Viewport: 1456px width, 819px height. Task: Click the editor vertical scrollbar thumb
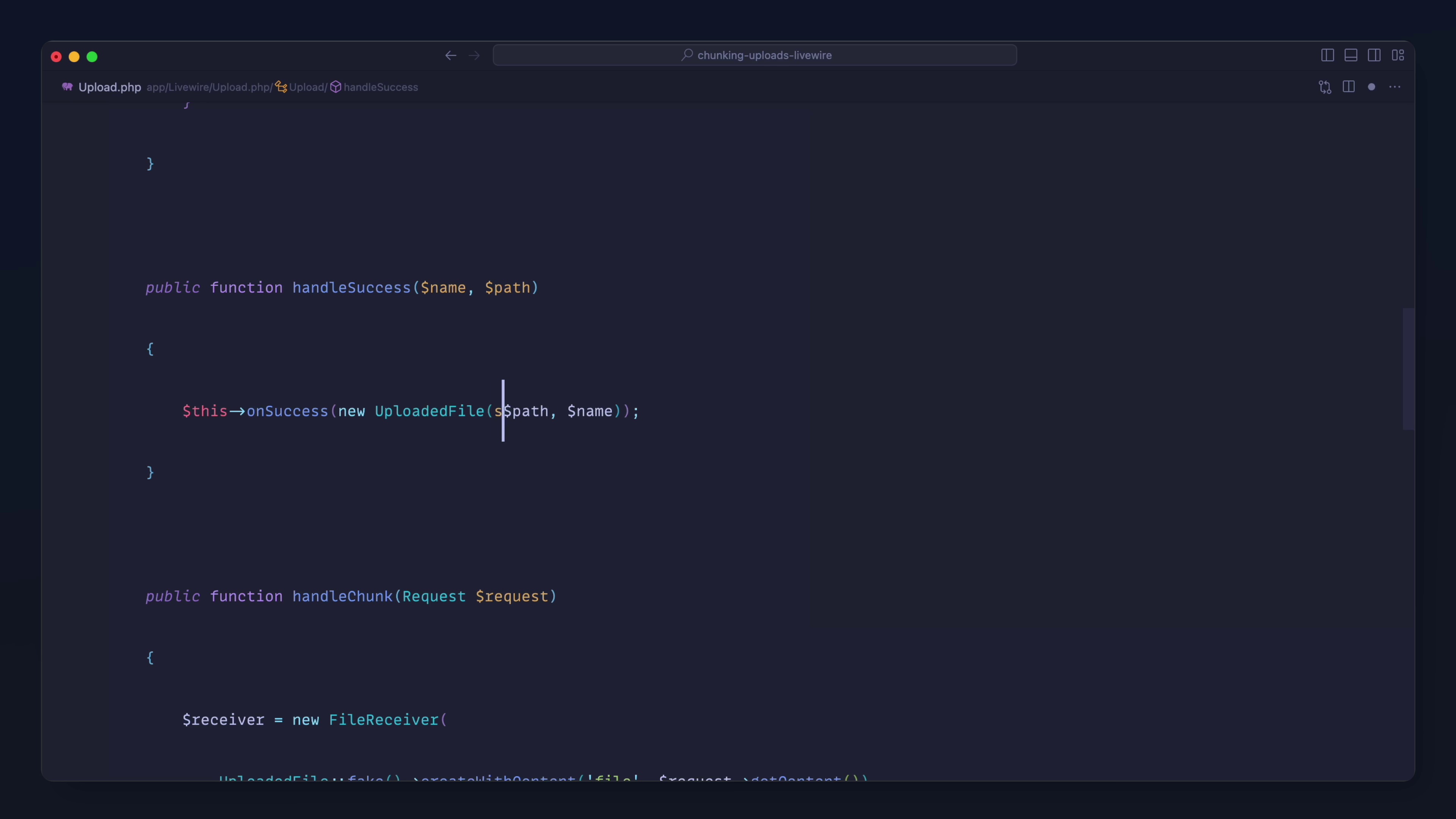coord(1408,369)
